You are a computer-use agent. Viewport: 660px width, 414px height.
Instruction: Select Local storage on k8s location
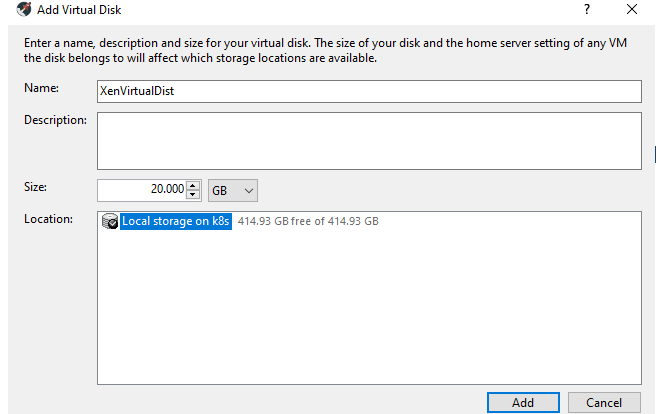pyautogui.click(x=176, y=222)
